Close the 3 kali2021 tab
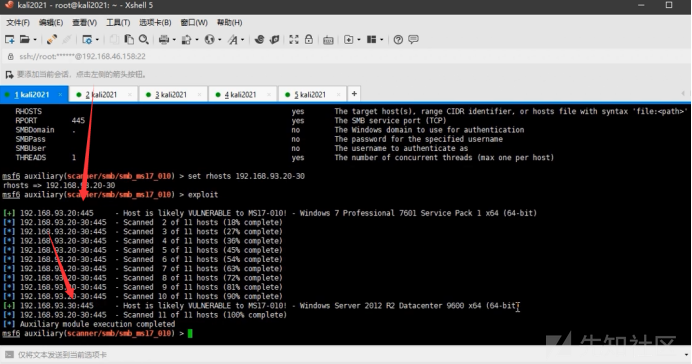 pos(199,94)
